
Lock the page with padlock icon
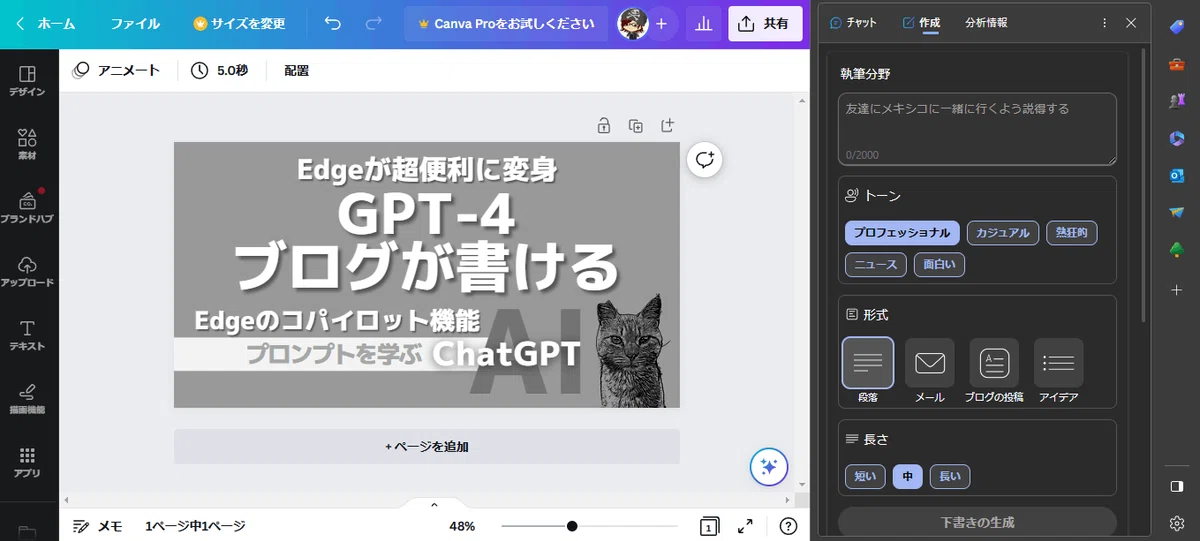pyautogui.click(x=604, y=126)
